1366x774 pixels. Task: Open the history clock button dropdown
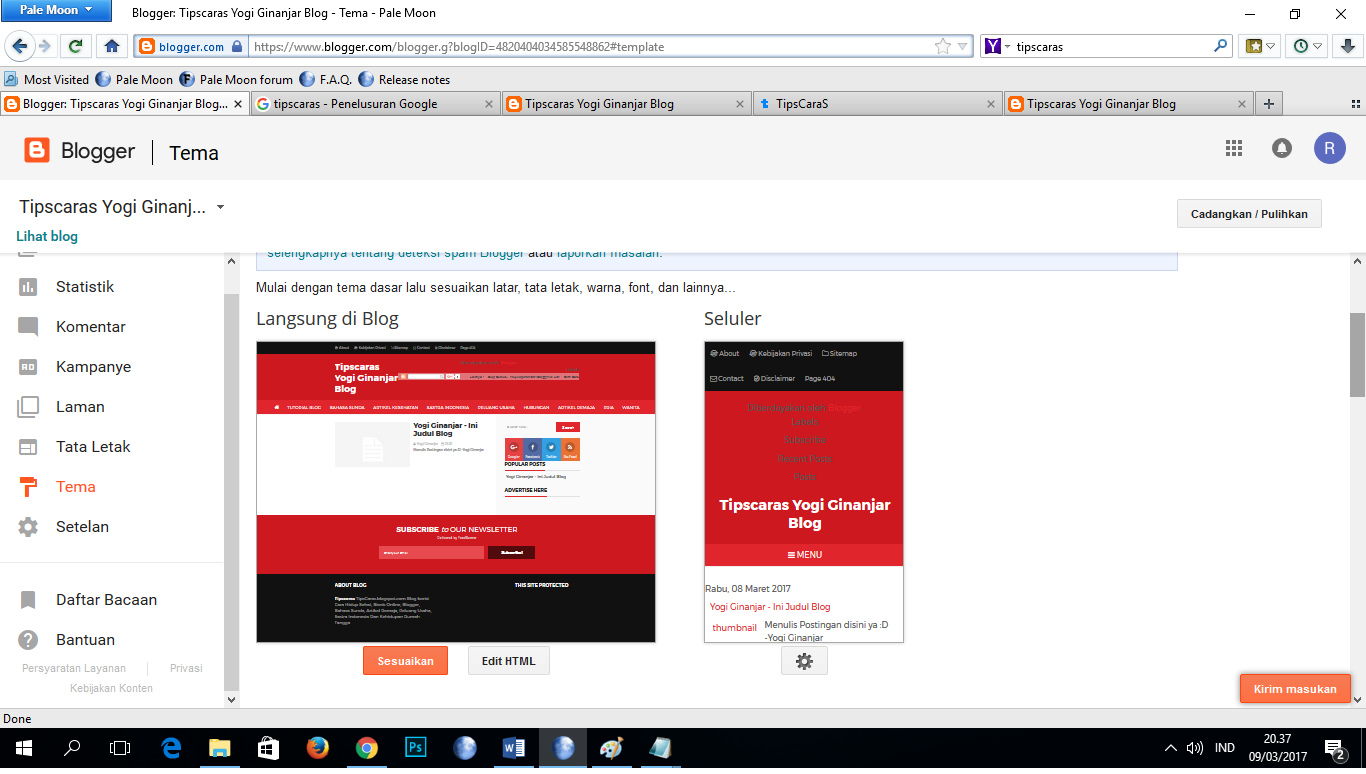[x=1308, y=46]
